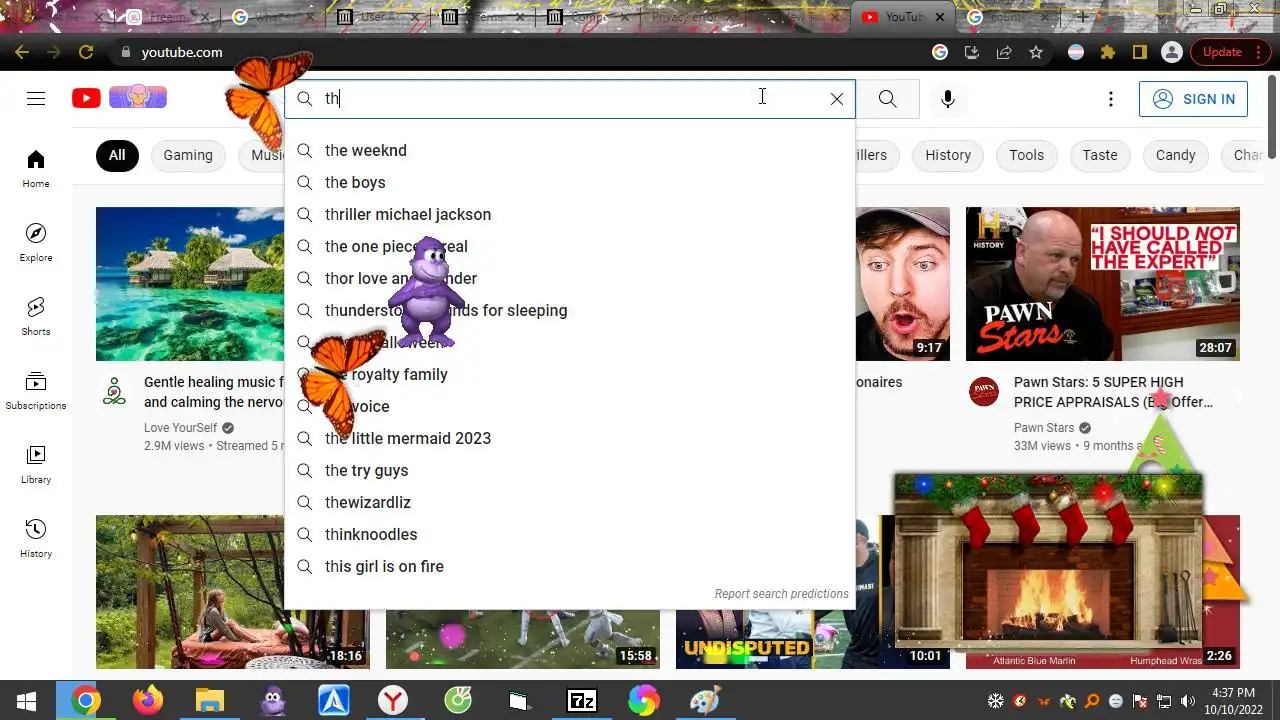
Task: Open Home in the YouTube sidebar
Action: click(x=36, y=168)
